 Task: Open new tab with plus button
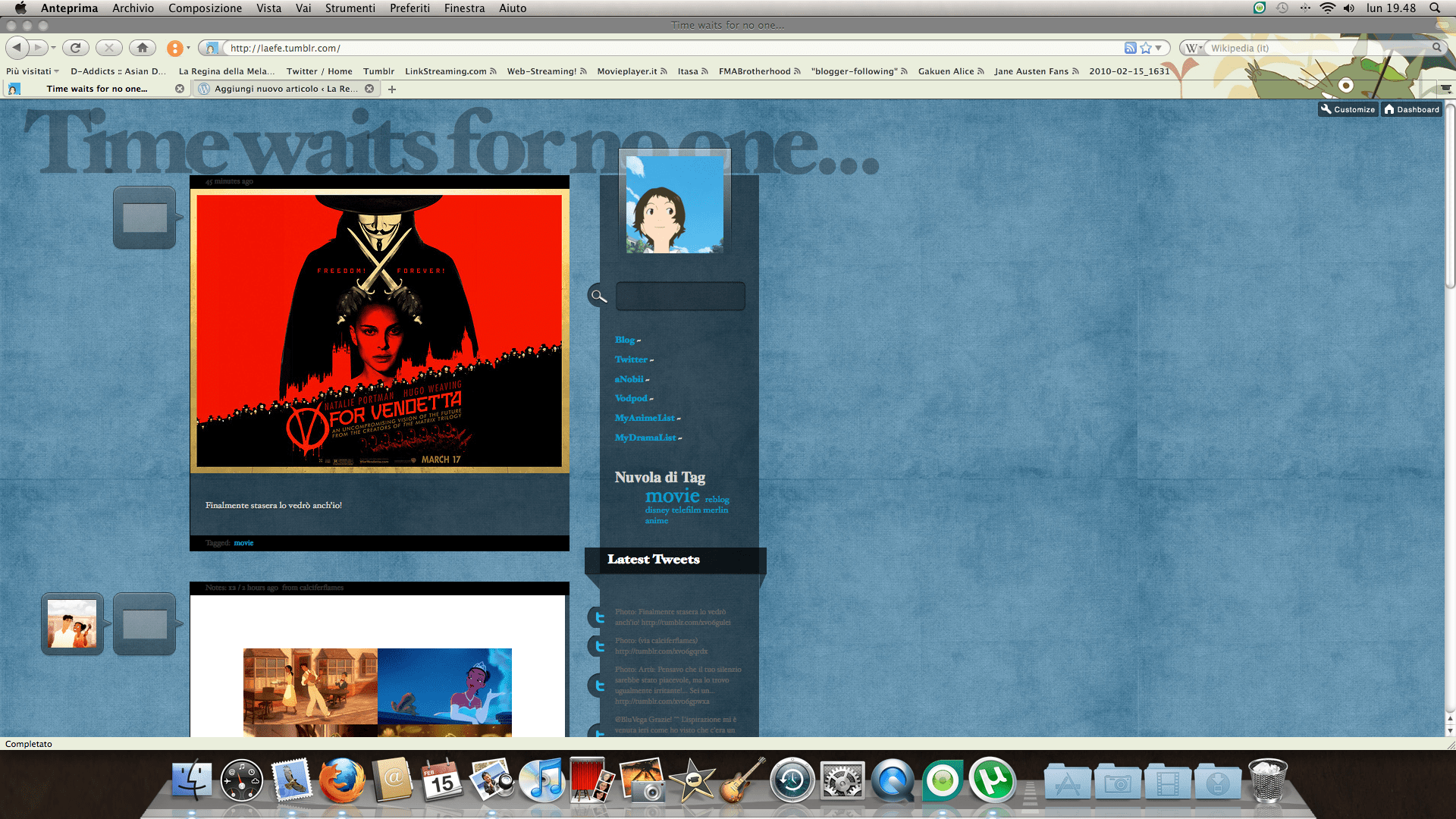pyautogui.click(x=392, y=89)
